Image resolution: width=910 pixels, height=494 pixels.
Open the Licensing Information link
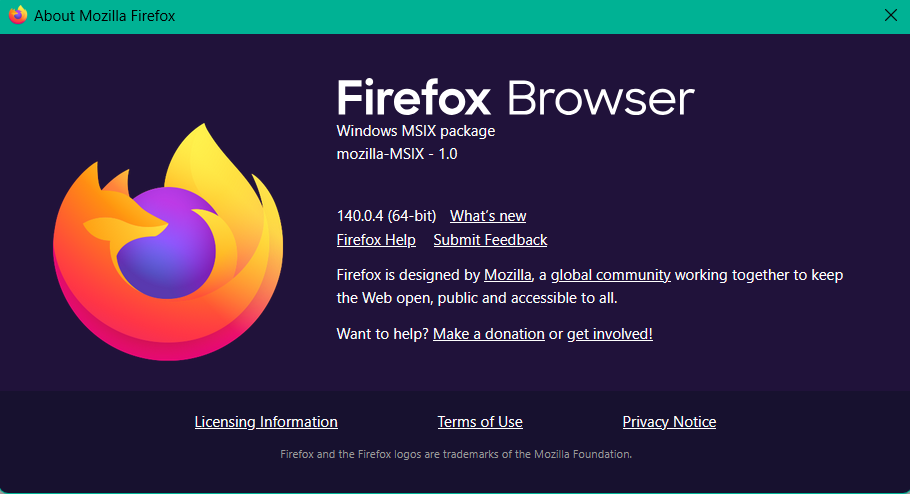[266, 422]
